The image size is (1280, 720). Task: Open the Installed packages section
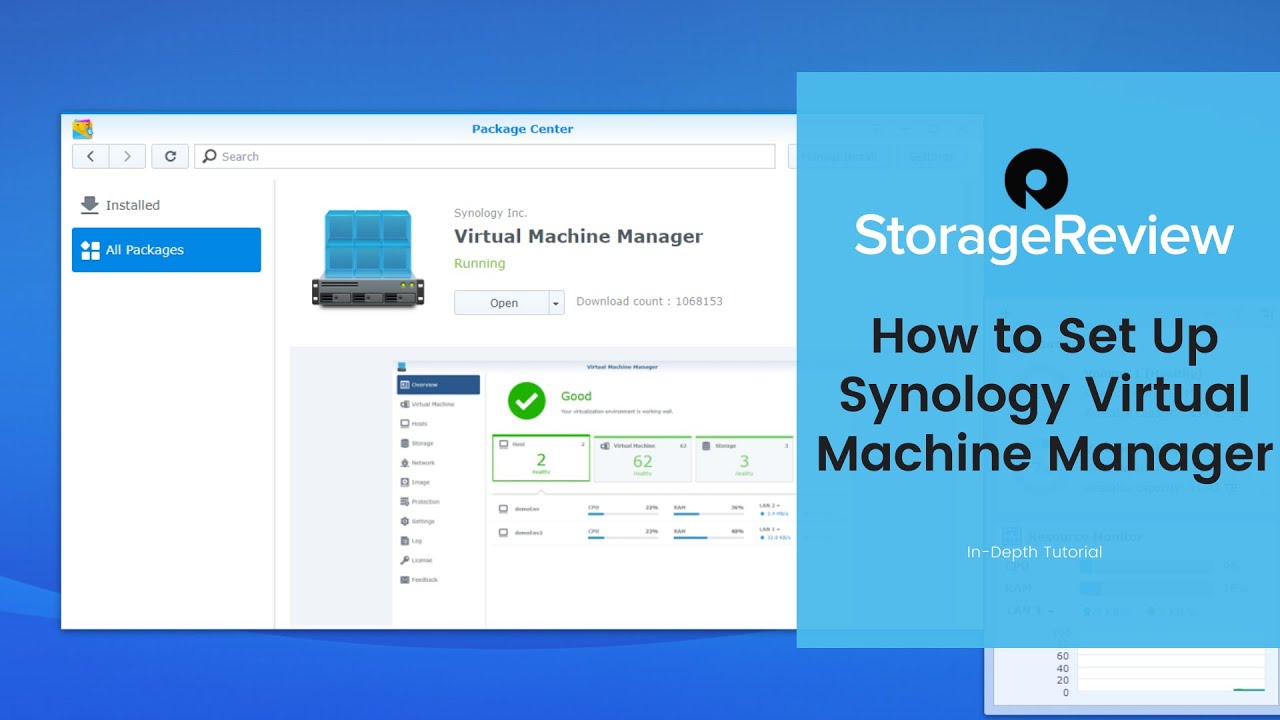[166, 205]
